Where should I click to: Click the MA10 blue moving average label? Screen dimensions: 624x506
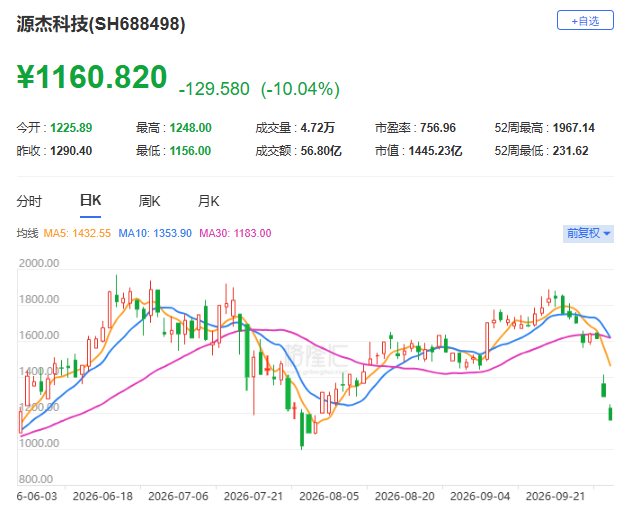coord(155,233)
